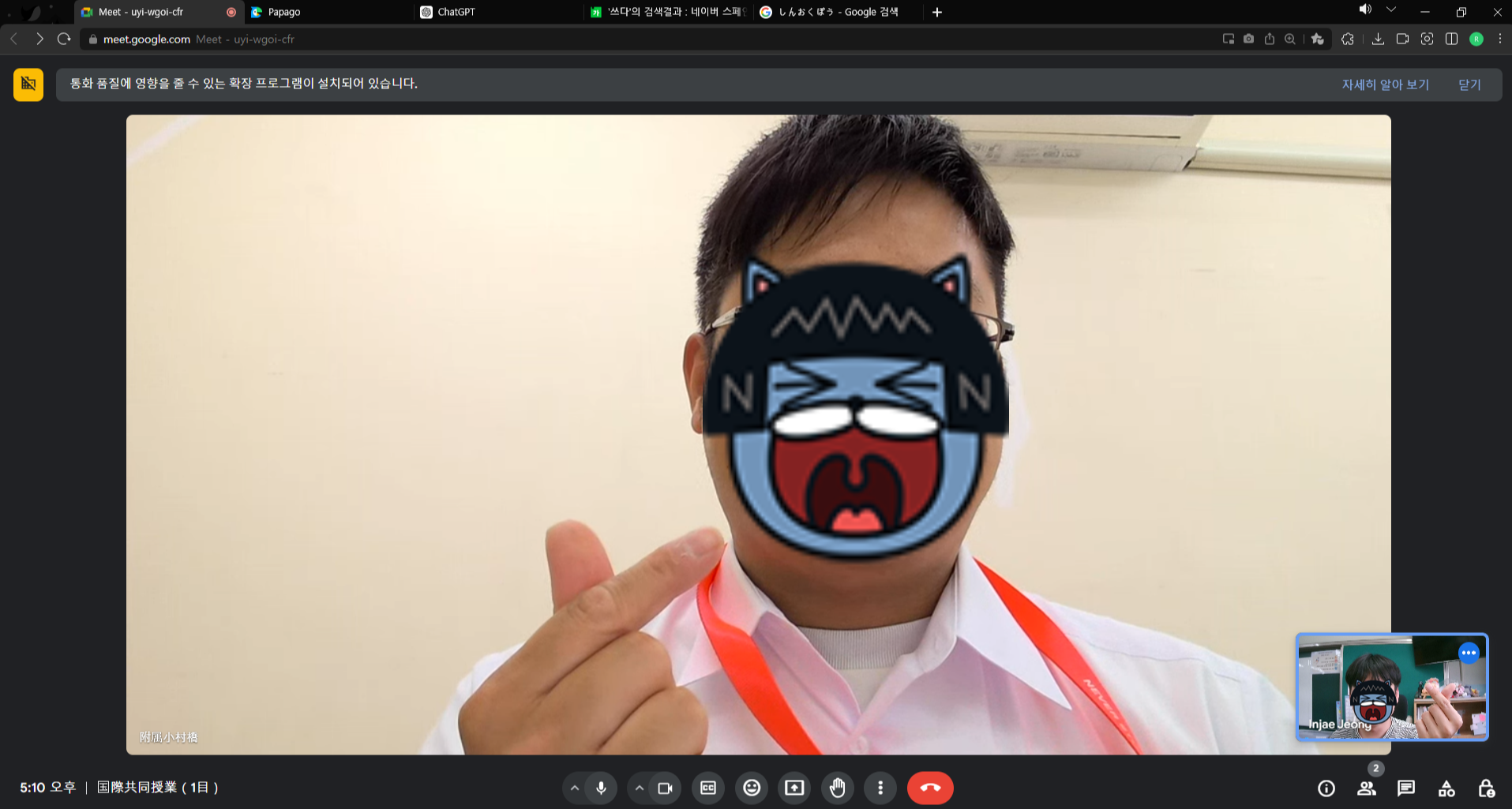Screen dimensions: 1512x809
Task: Click the speaker volume icon in title bar
Action: [x=1365, y=9]
